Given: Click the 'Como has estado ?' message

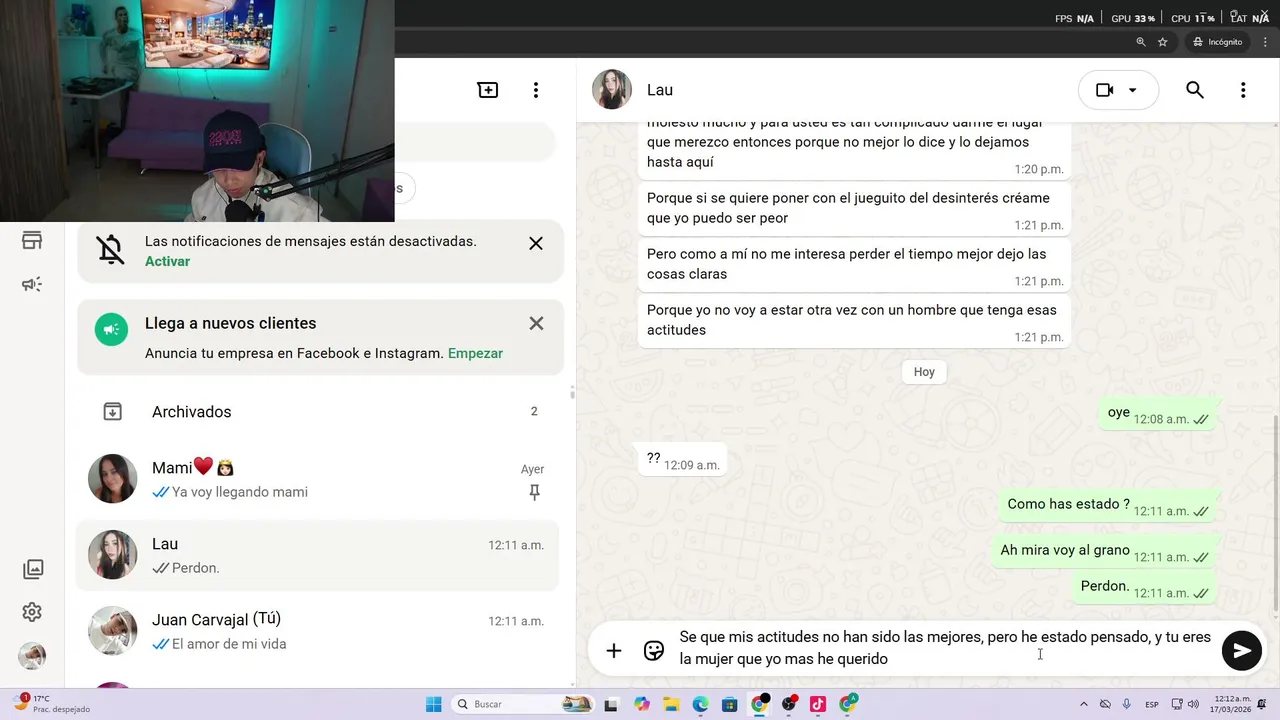Looking at the screenshot, I should (x=1108, y=506).
